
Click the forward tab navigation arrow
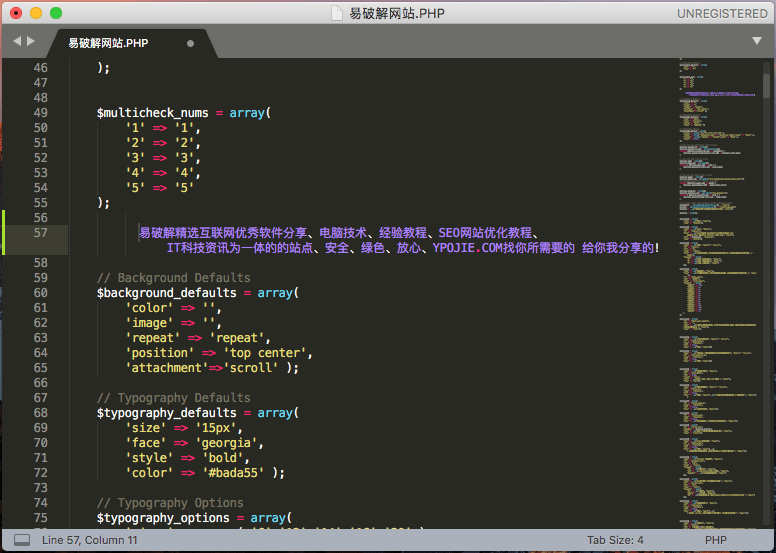31,42
